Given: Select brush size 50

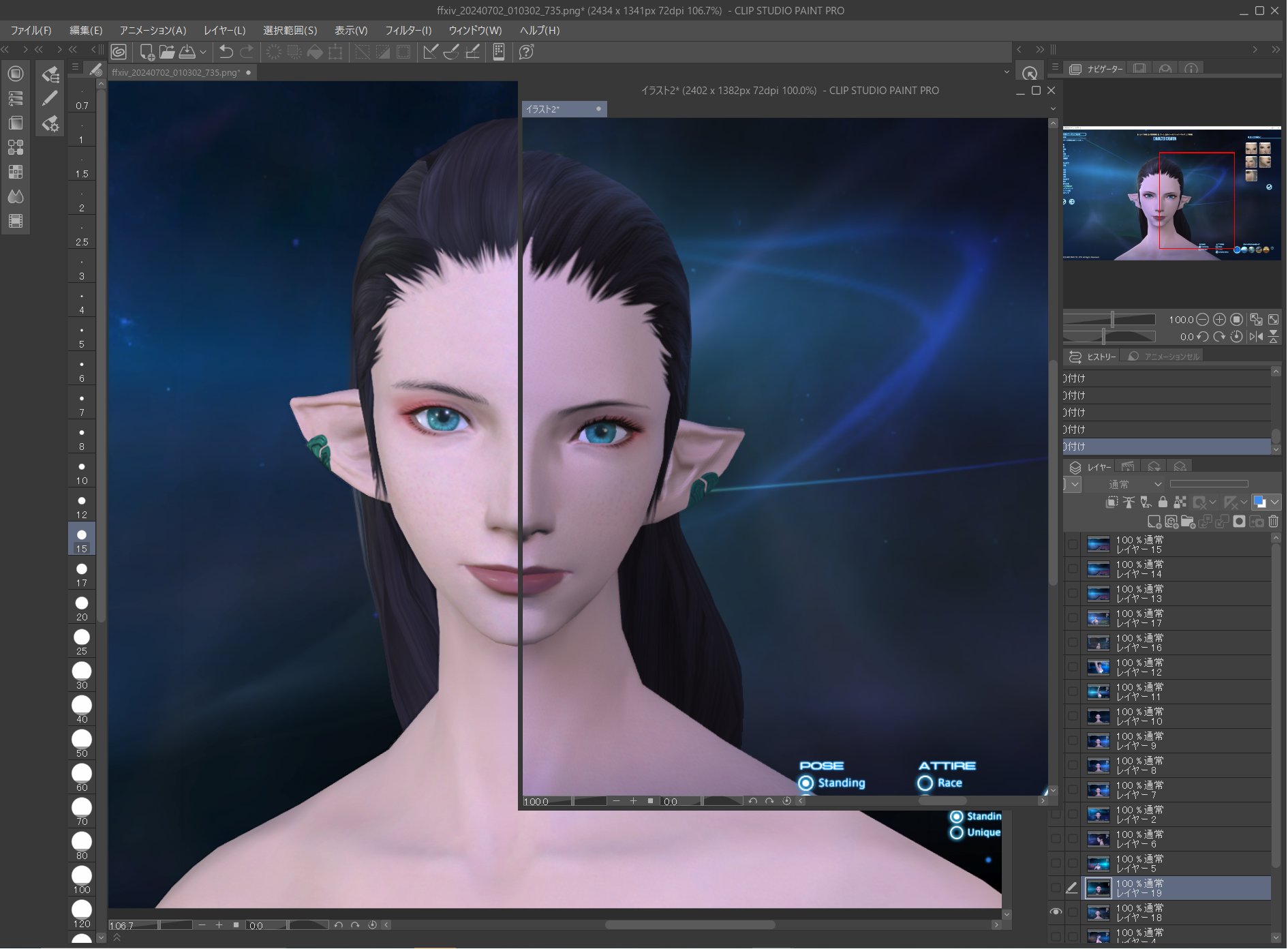Looking at the screenshot, I should 82,744.
